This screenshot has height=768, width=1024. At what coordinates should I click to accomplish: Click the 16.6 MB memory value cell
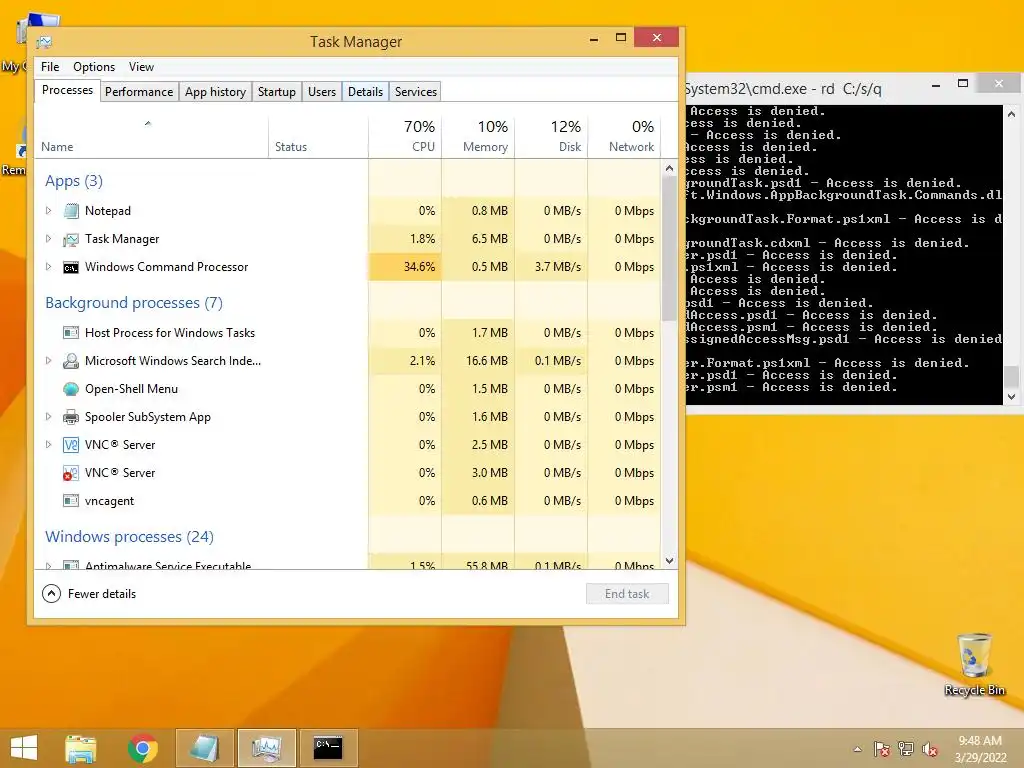click(x=478, y=361)
